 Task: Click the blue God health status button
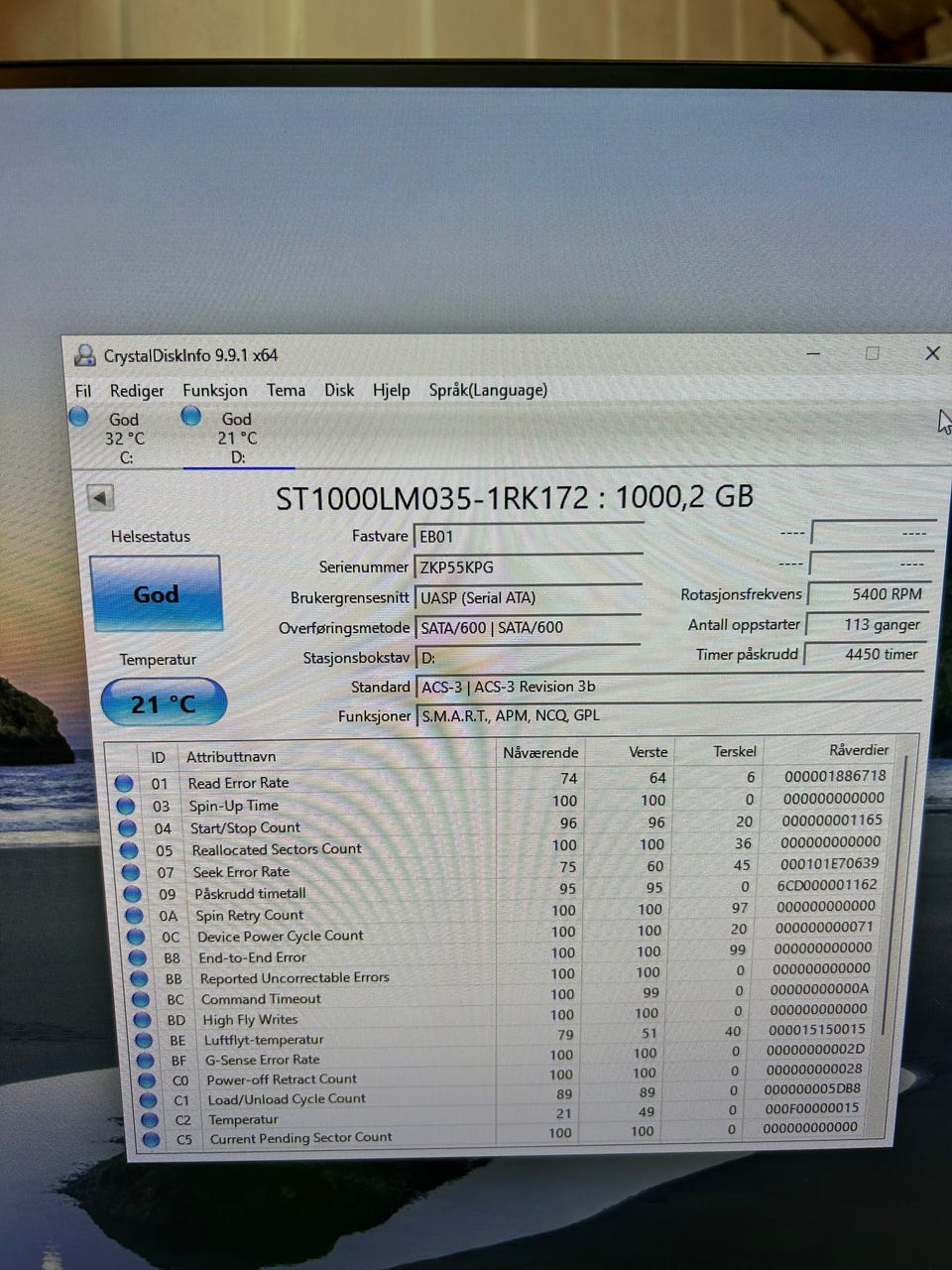point(157,593)
